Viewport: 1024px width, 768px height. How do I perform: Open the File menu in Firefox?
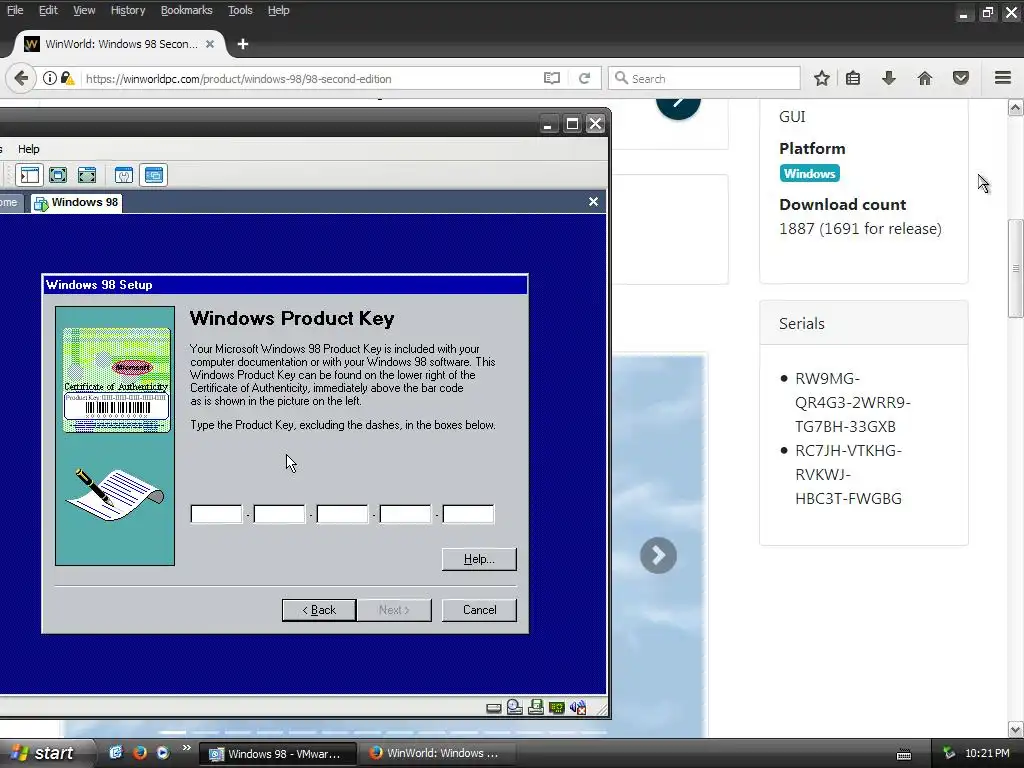point(15,10)
